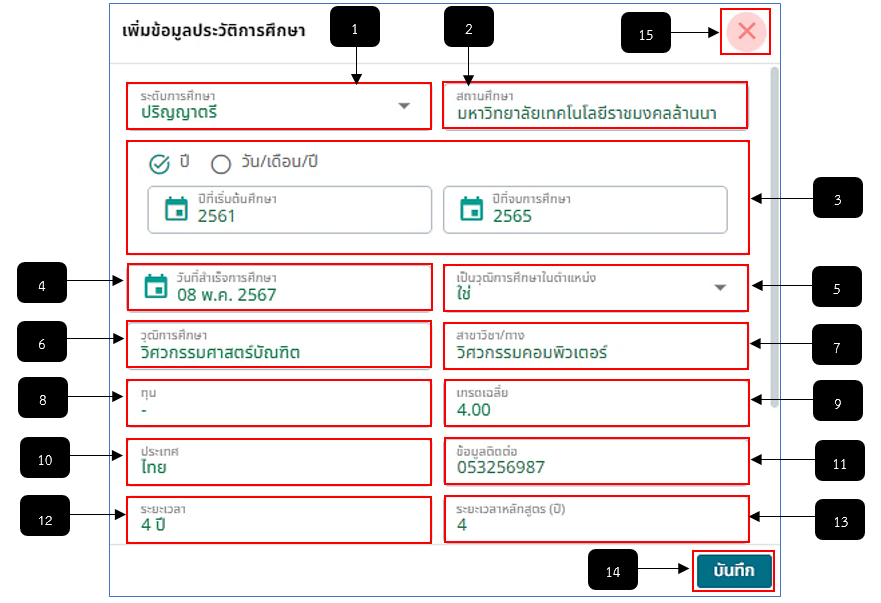Select the ปี radio option
This screenshot has height=603, width=881.
[x=160, y=164]
